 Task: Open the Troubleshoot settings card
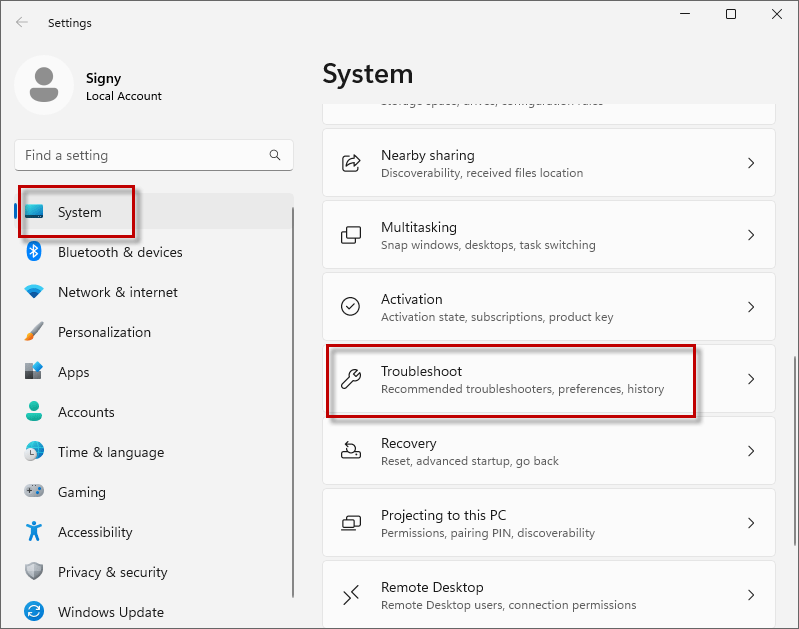(x=549, y=379)
